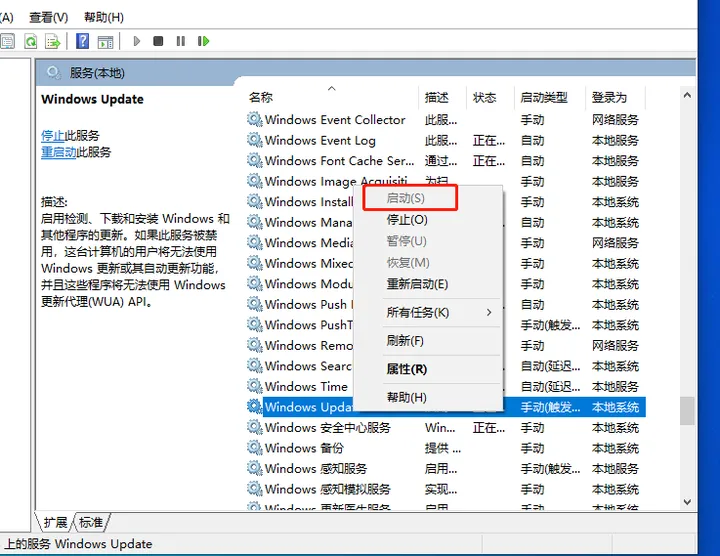Choose 停止(O) in the context menu

[x=407, y=220]
